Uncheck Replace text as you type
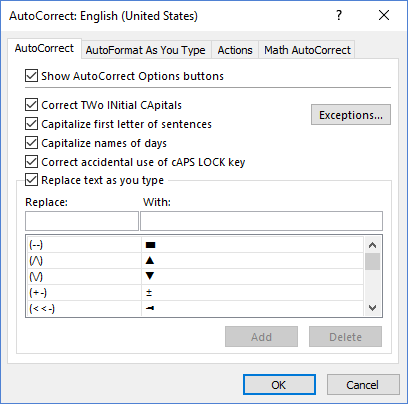408x404 pixels. (x=31, y=180)
